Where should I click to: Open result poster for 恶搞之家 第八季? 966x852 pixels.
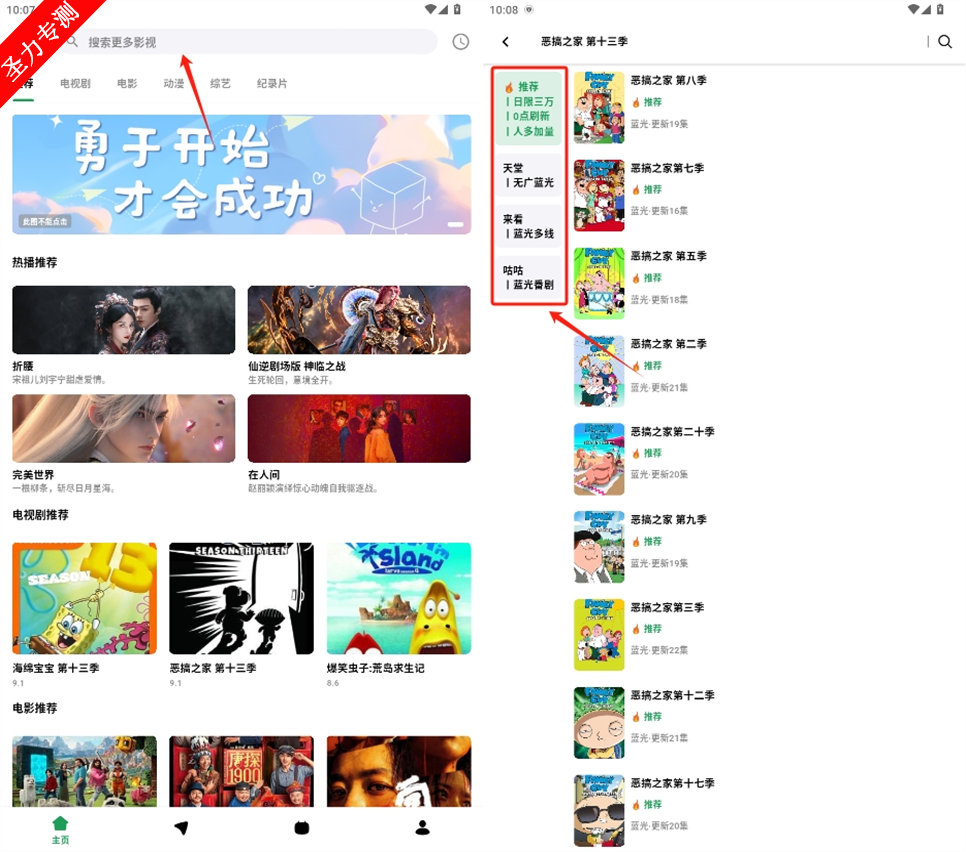tap(599, 108)
